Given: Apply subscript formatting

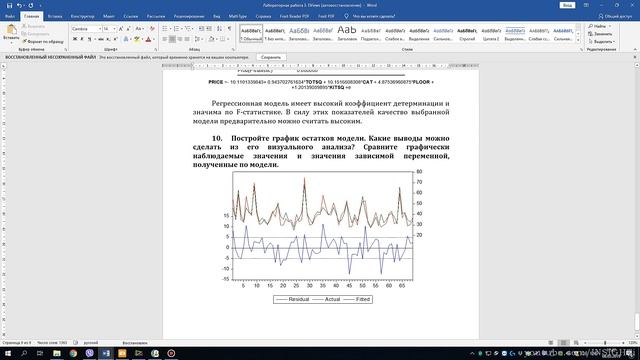Looking at the screenshot, I should [x=108, y=39].
